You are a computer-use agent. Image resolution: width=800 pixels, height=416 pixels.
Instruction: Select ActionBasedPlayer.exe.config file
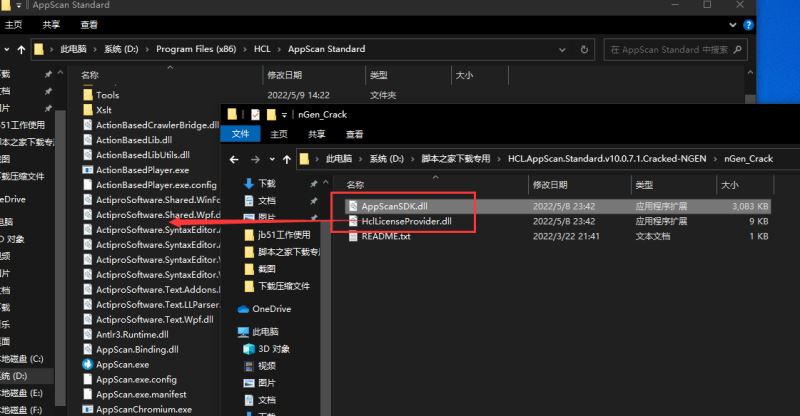pyautogui.click(x=149, y=185)
